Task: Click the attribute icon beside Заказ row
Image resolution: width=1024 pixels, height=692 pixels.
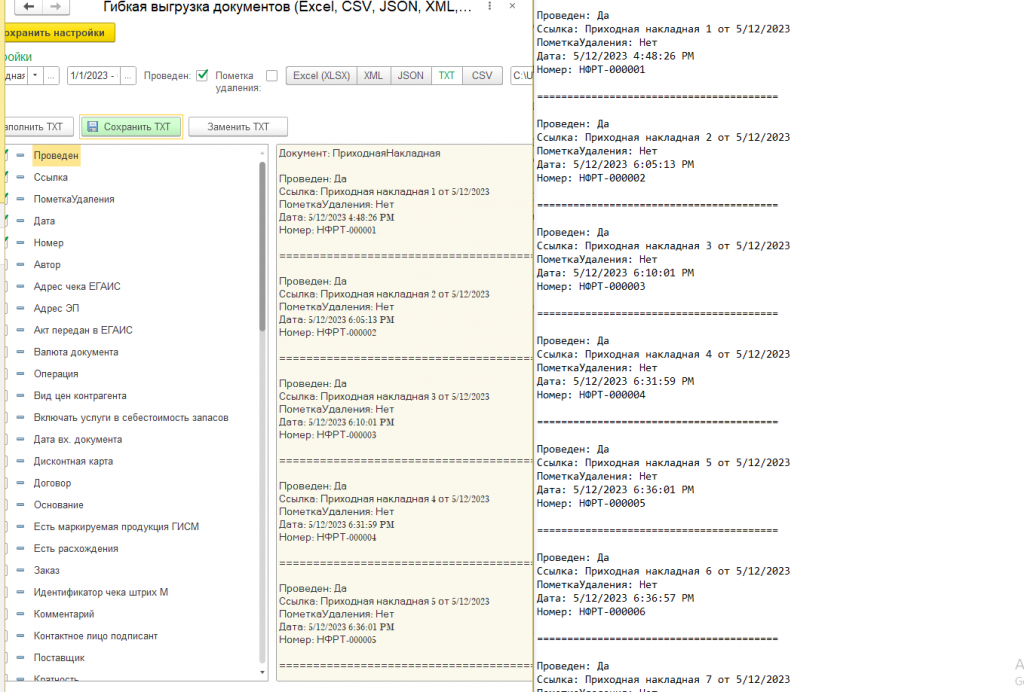Action: tap(20, 570)
